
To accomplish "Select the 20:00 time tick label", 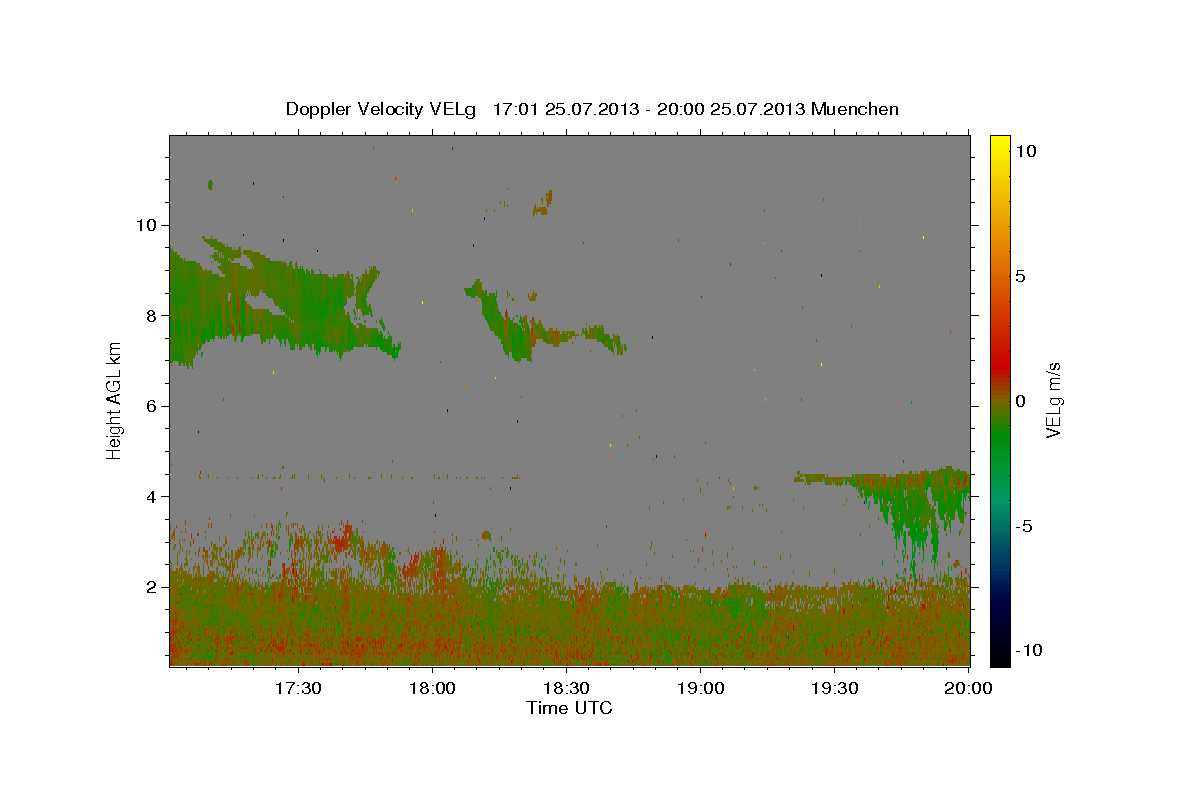I will 969,688.
